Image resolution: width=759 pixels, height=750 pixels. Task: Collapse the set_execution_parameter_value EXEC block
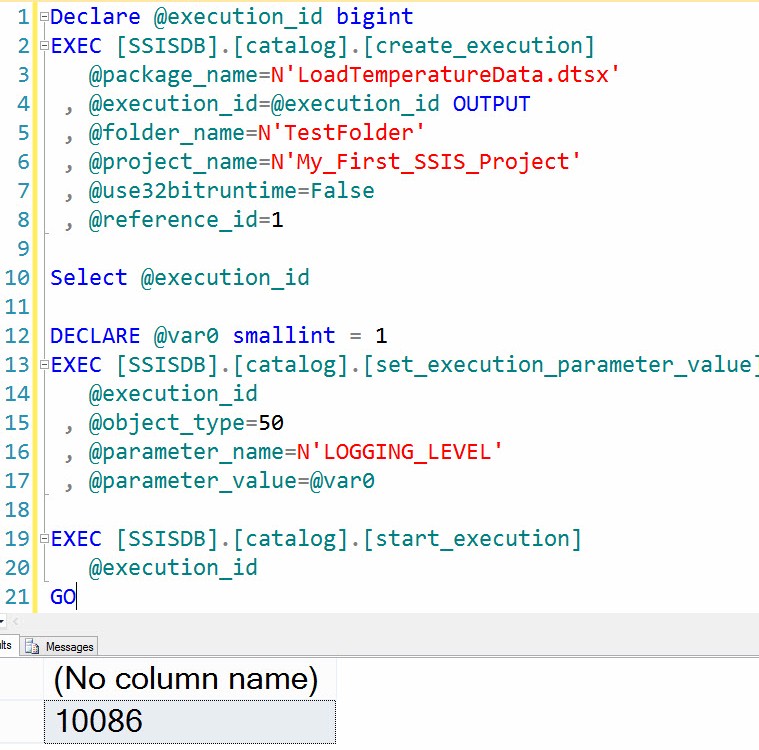point(42,365)
